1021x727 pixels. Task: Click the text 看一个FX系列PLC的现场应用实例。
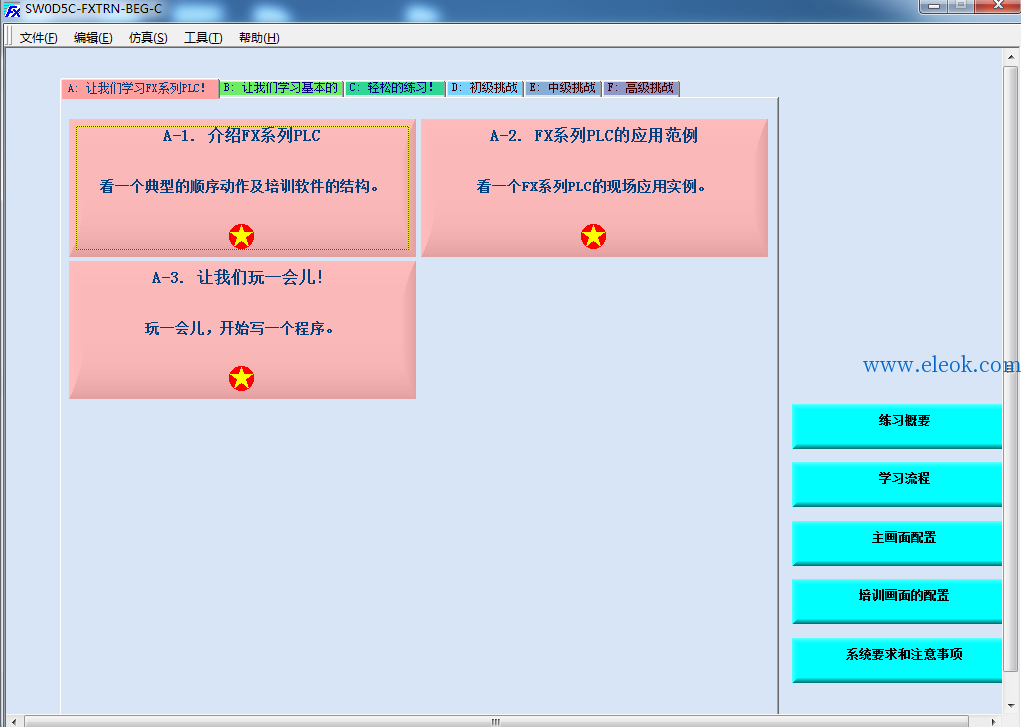pos(591,186)
